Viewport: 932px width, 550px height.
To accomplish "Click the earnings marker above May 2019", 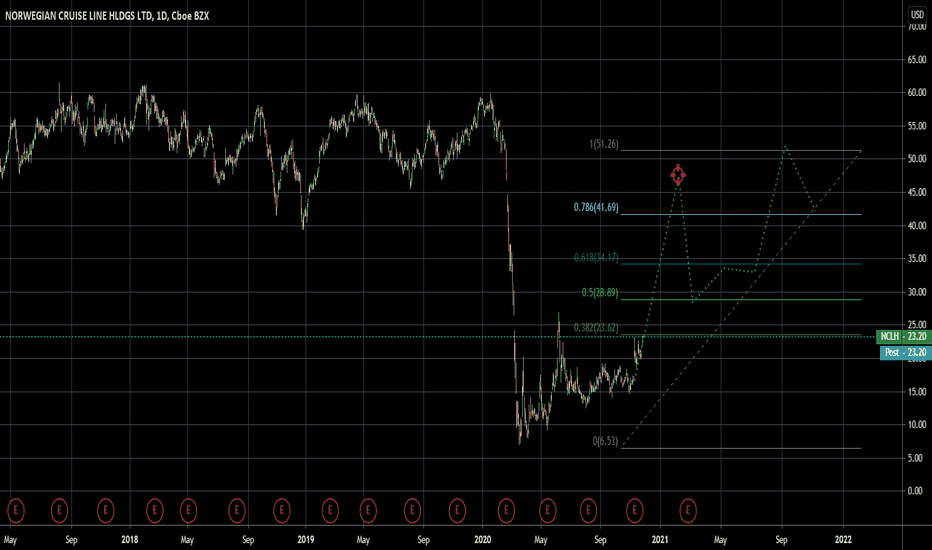I will (368, 510).
